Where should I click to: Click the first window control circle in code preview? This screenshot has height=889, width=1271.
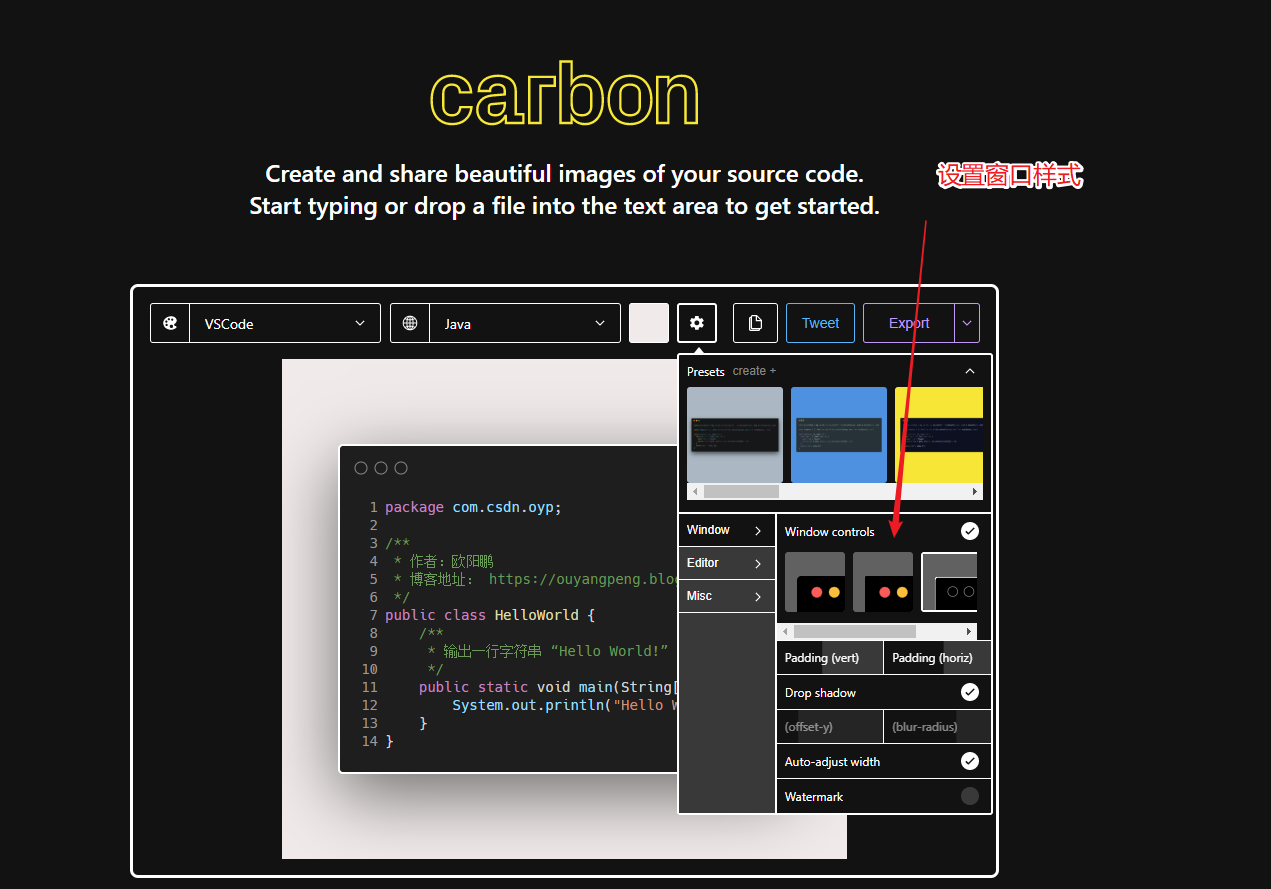point(361,468)
